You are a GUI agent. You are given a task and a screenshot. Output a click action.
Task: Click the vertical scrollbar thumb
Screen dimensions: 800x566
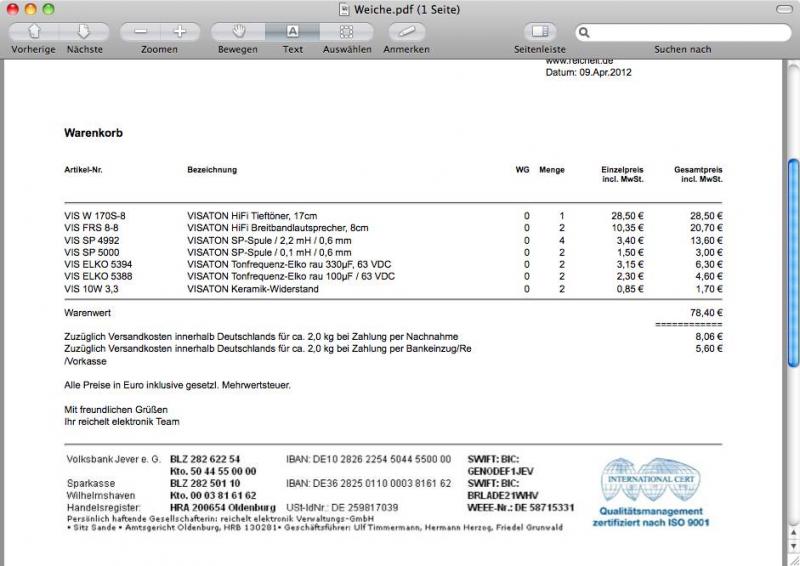click(793, 263)
